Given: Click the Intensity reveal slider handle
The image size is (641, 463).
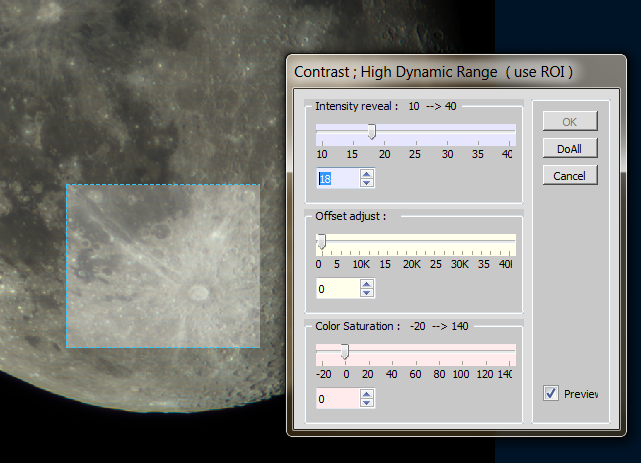Looking at the screenshot, I should tap(371, 132).
